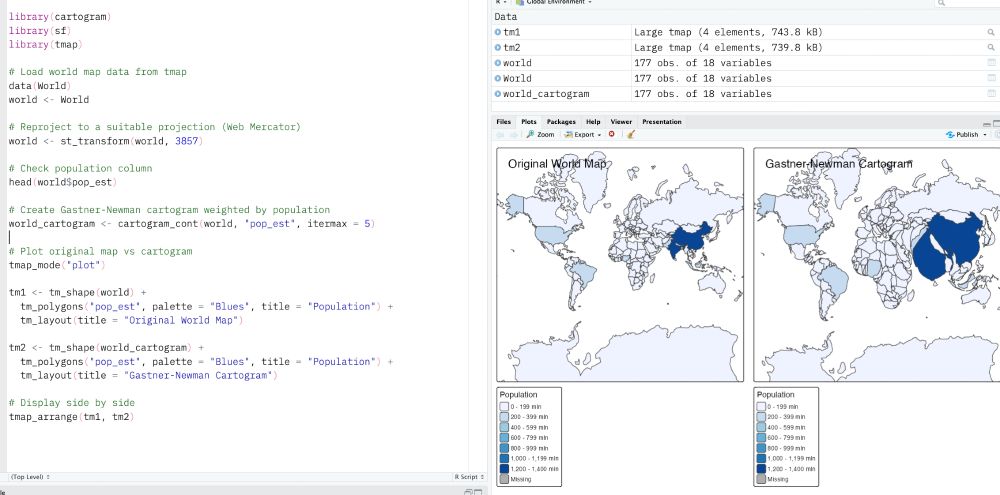Screen dimensions: 1000x495
Task: Expand the tm2 object in Environment
Action: (x=497, y=47)
